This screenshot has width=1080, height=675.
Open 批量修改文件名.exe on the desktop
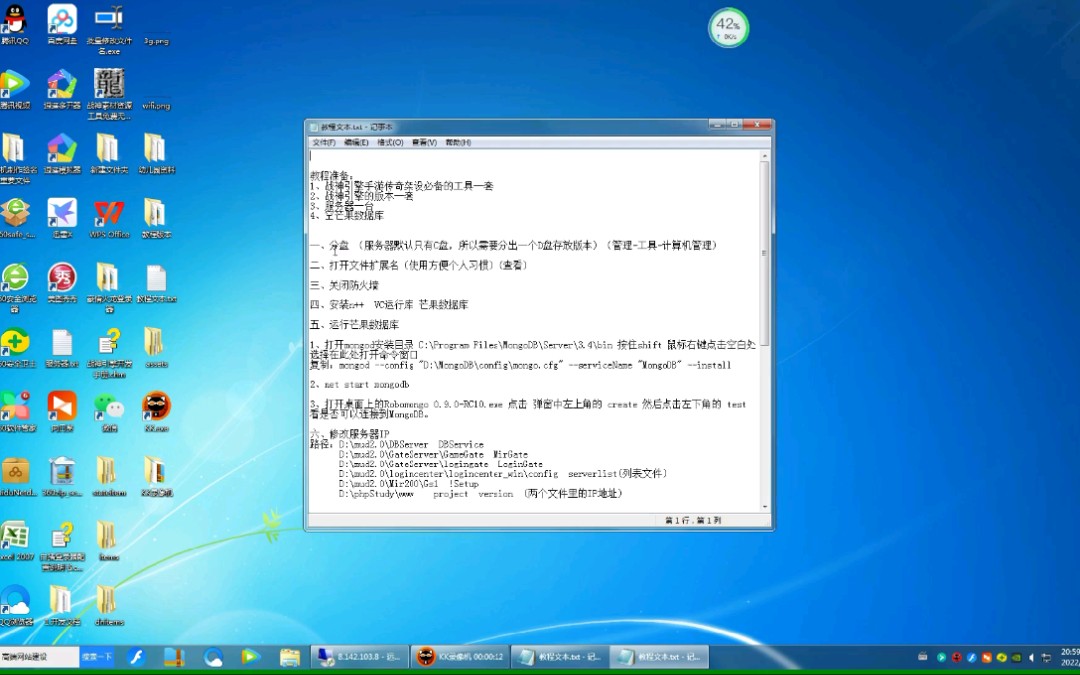click(x=108, y=15)
